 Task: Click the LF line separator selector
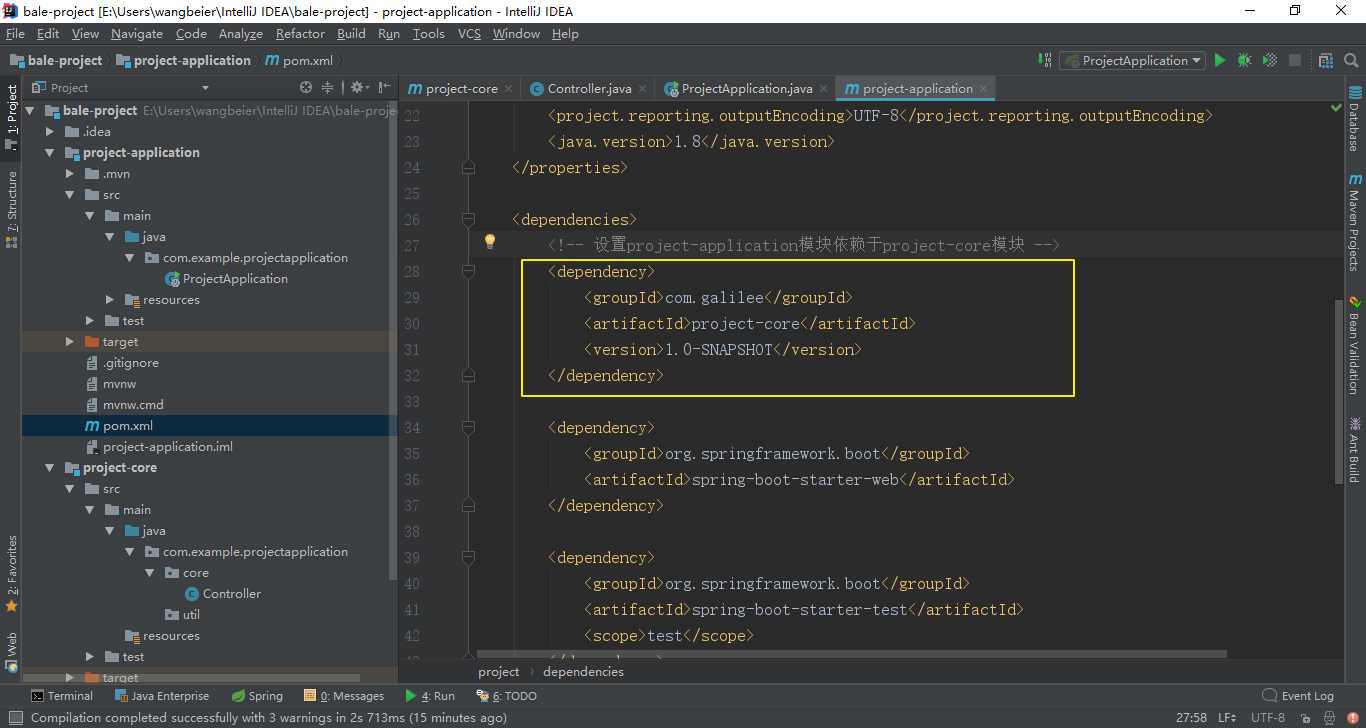coord(1226,718)
